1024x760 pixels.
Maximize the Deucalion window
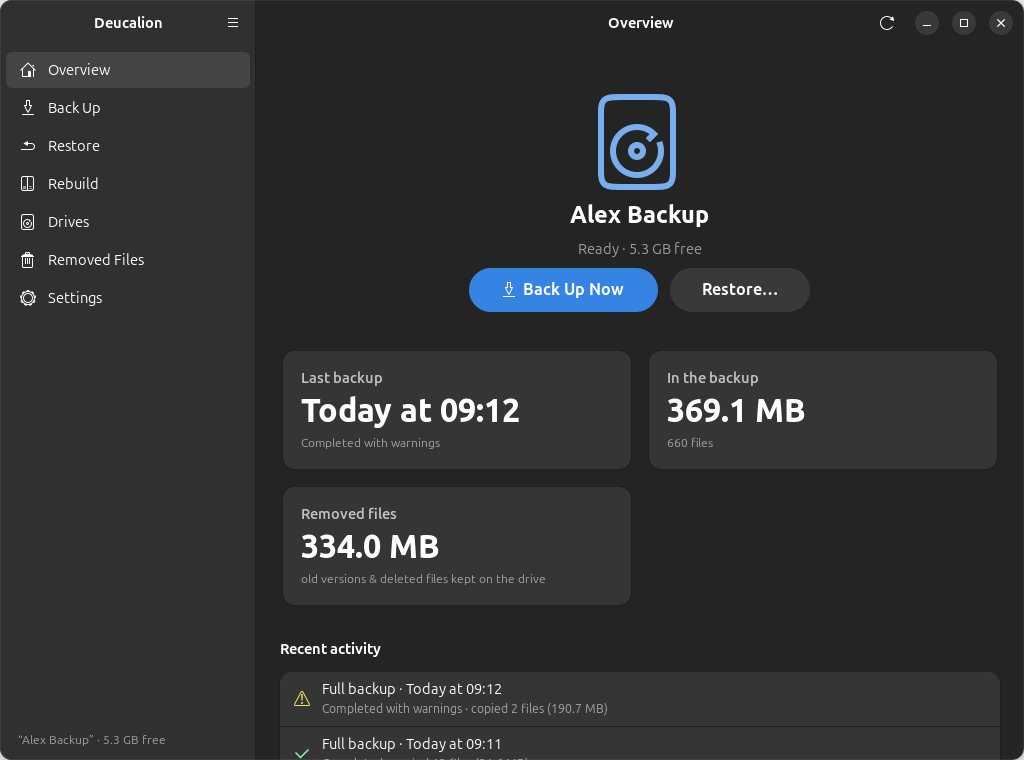click(964, 23)
